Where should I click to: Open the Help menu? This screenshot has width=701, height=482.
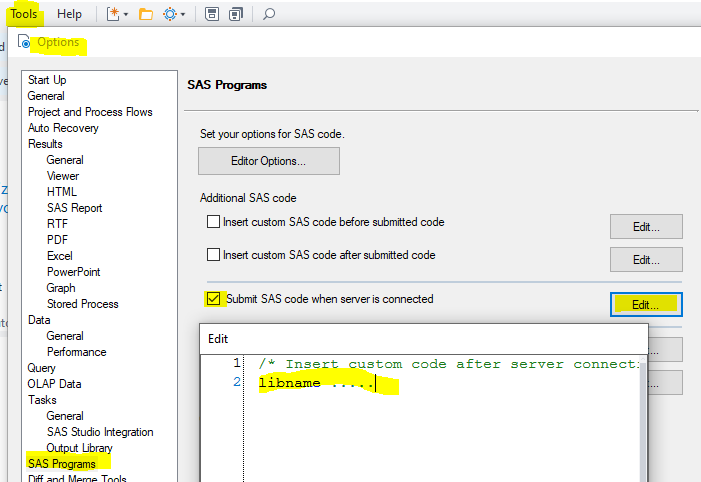click(70, 14)
